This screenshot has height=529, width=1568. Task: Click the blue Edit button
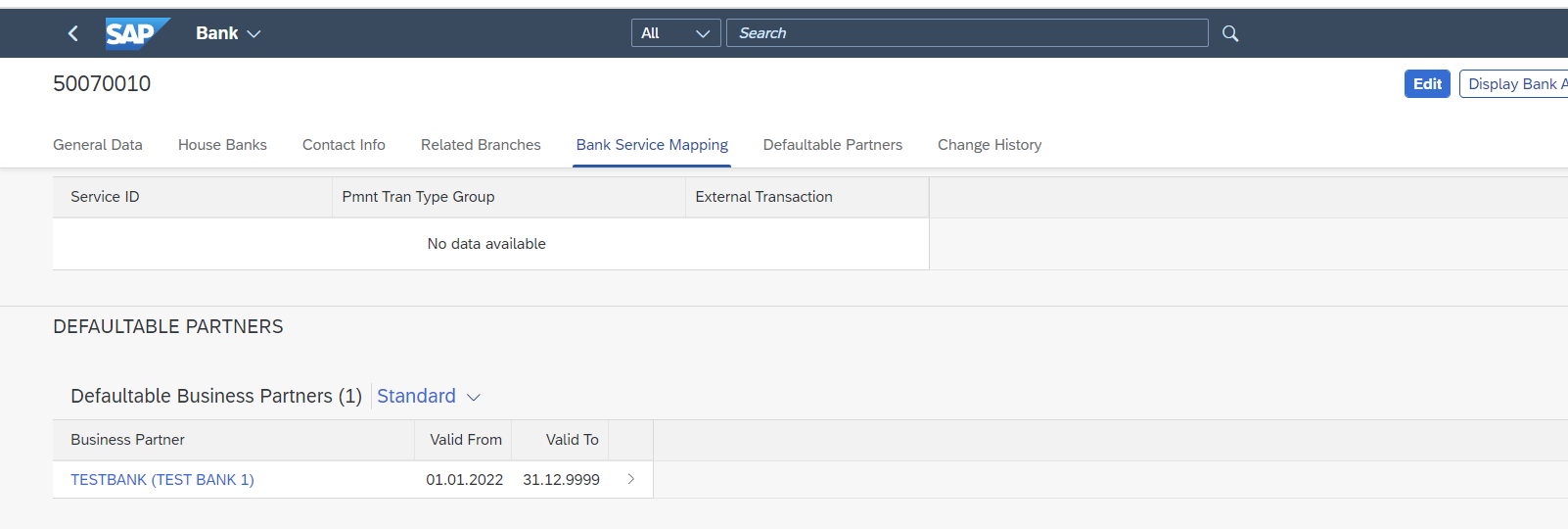(1427, 84)
